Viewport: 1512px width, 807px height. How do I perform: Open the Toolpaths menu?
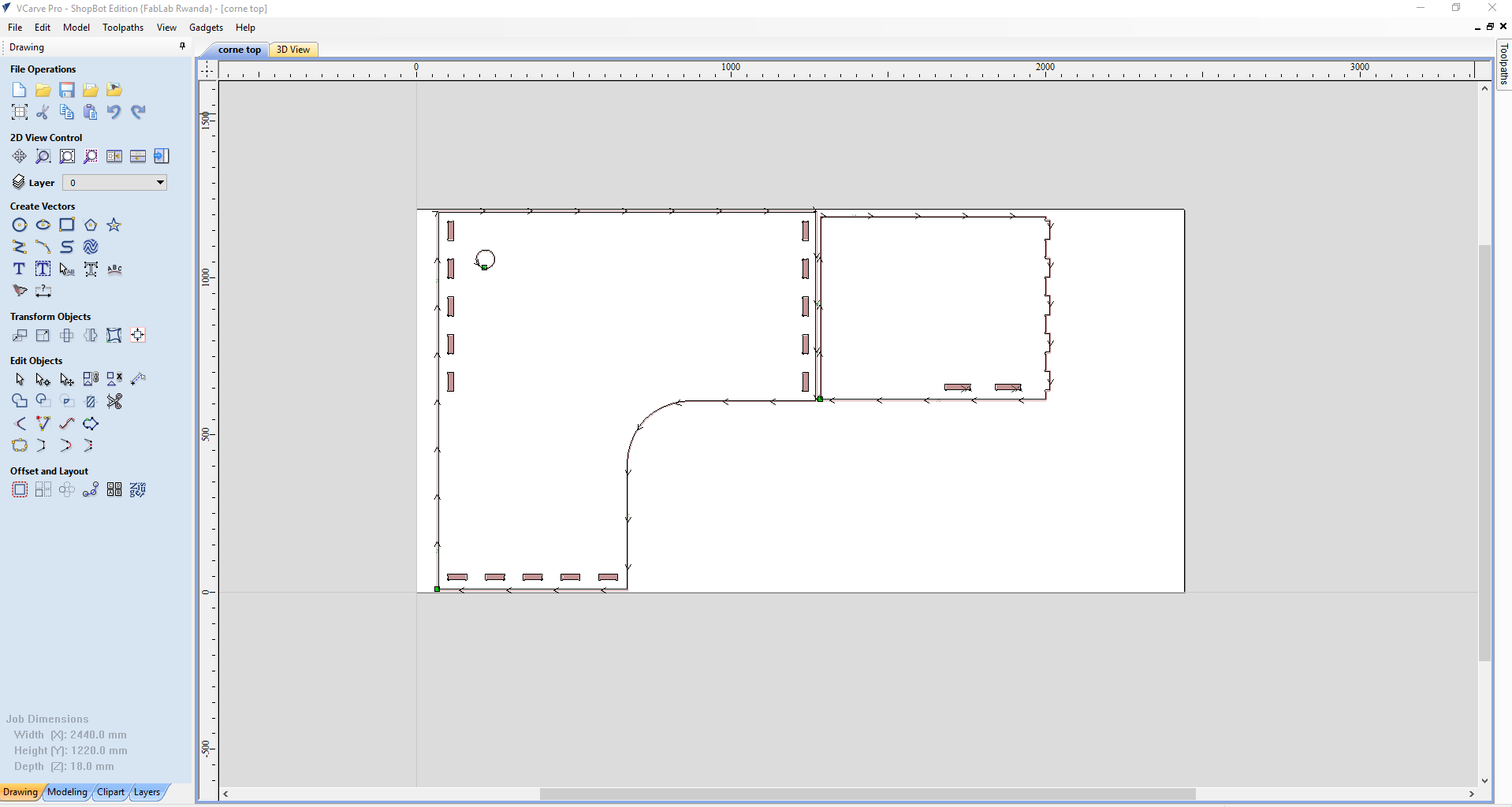(x=123, y=27)
